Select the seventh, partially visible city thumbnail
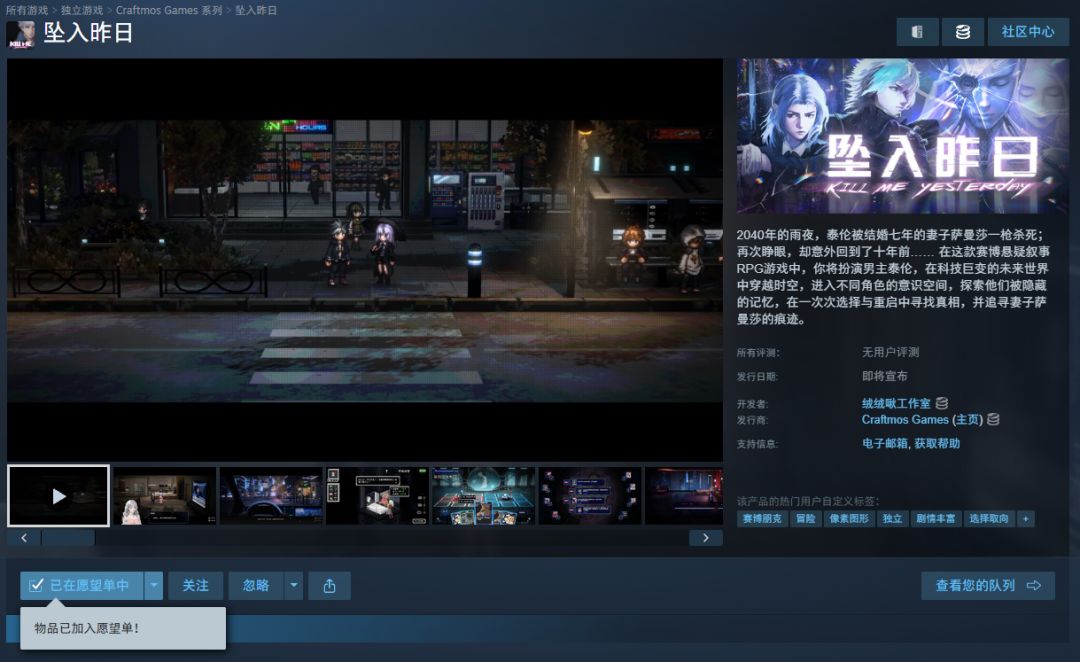The image size is (1080, 662). (x=684, y=496)
